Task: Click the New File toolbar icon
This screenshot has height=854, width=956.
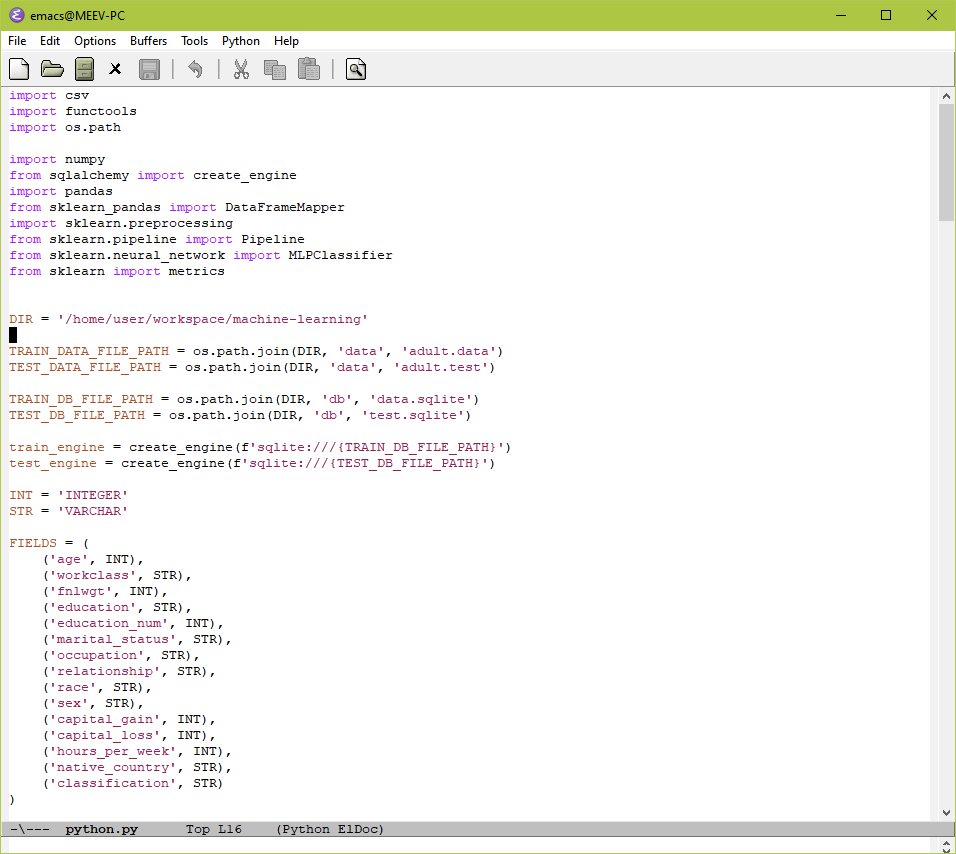Action: click(x=19, y=69)
